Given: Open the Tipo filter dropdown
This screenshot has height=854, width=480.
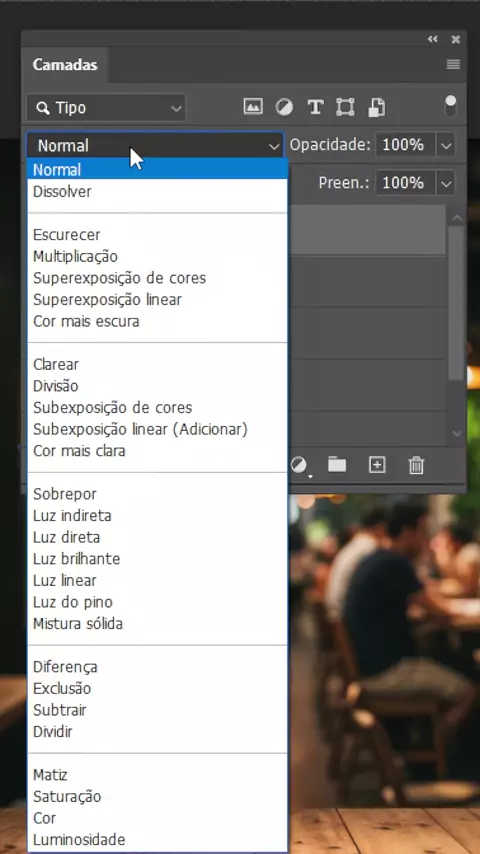Looking at the screenshot, I should [106, 107].
